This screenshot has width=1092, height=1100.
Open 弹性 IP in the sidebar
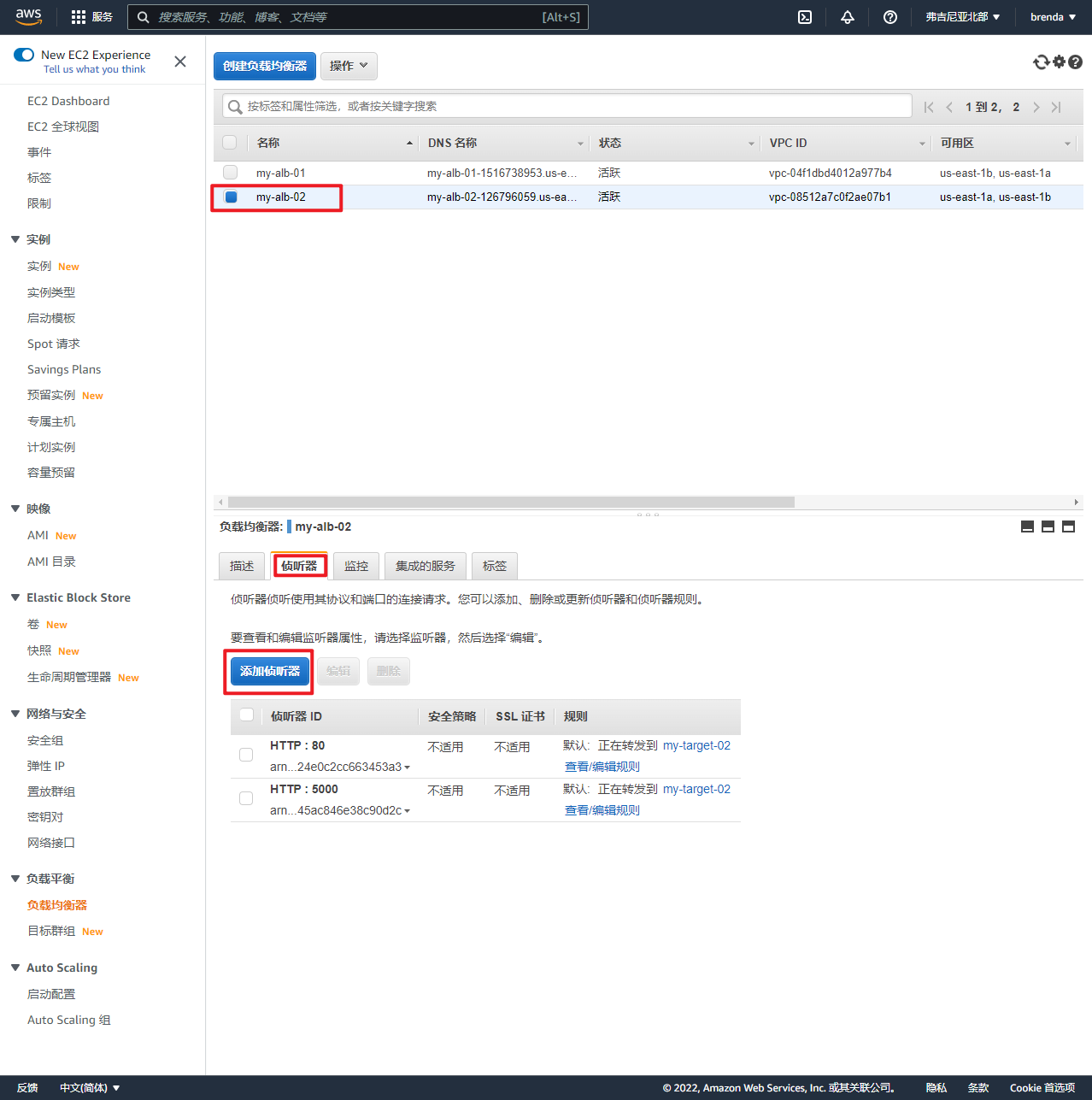point(46,766)
